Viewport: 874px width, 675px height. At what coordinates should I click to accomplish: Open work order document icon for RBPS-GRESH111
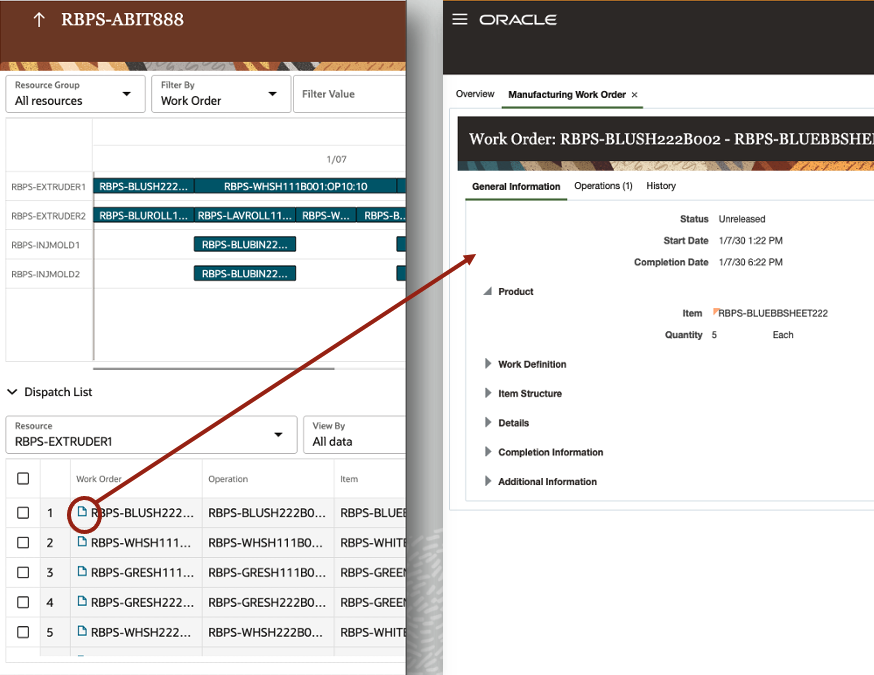(x=82, y=571)
